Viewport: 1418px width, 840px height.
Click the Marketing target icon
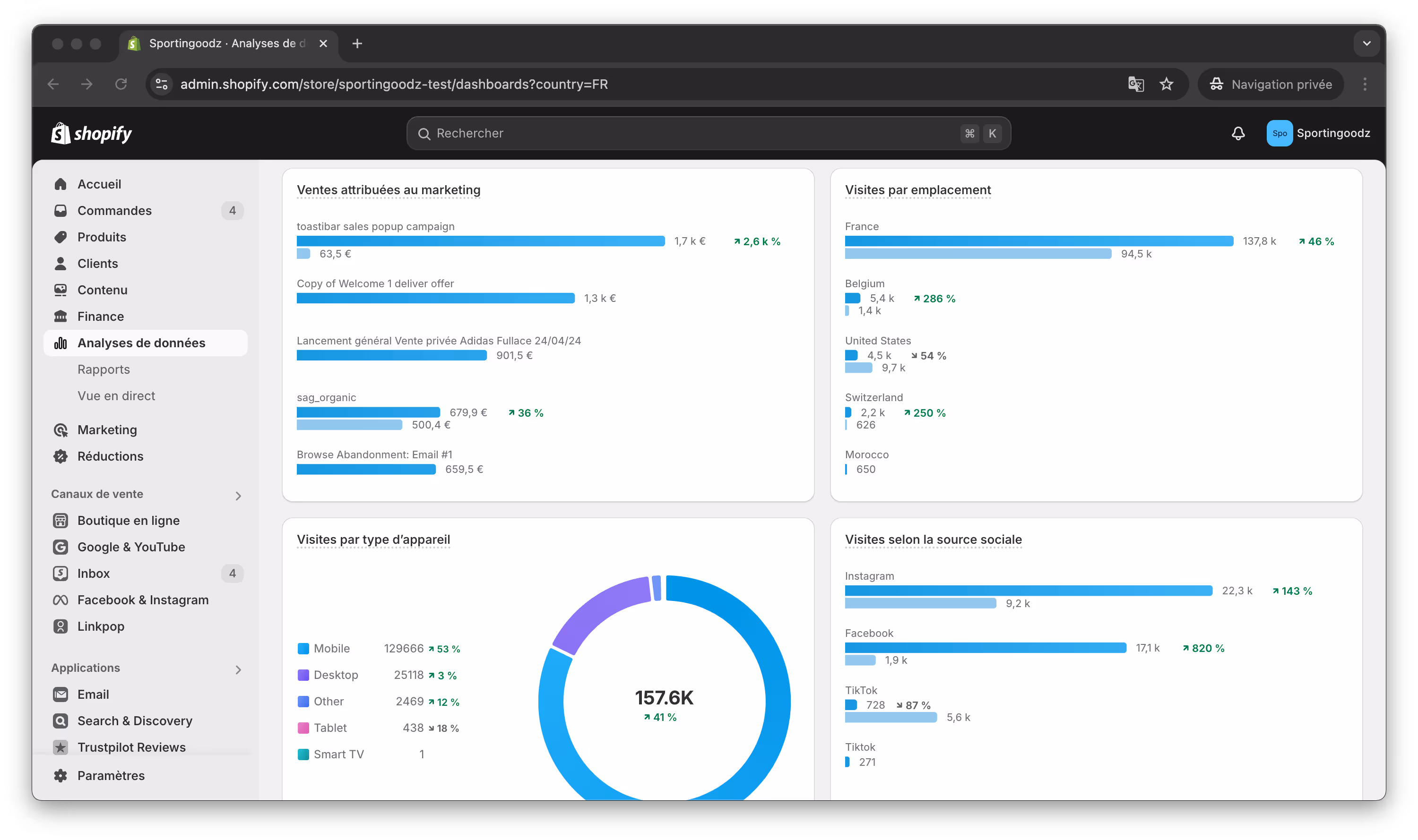[x=61, y=430]
